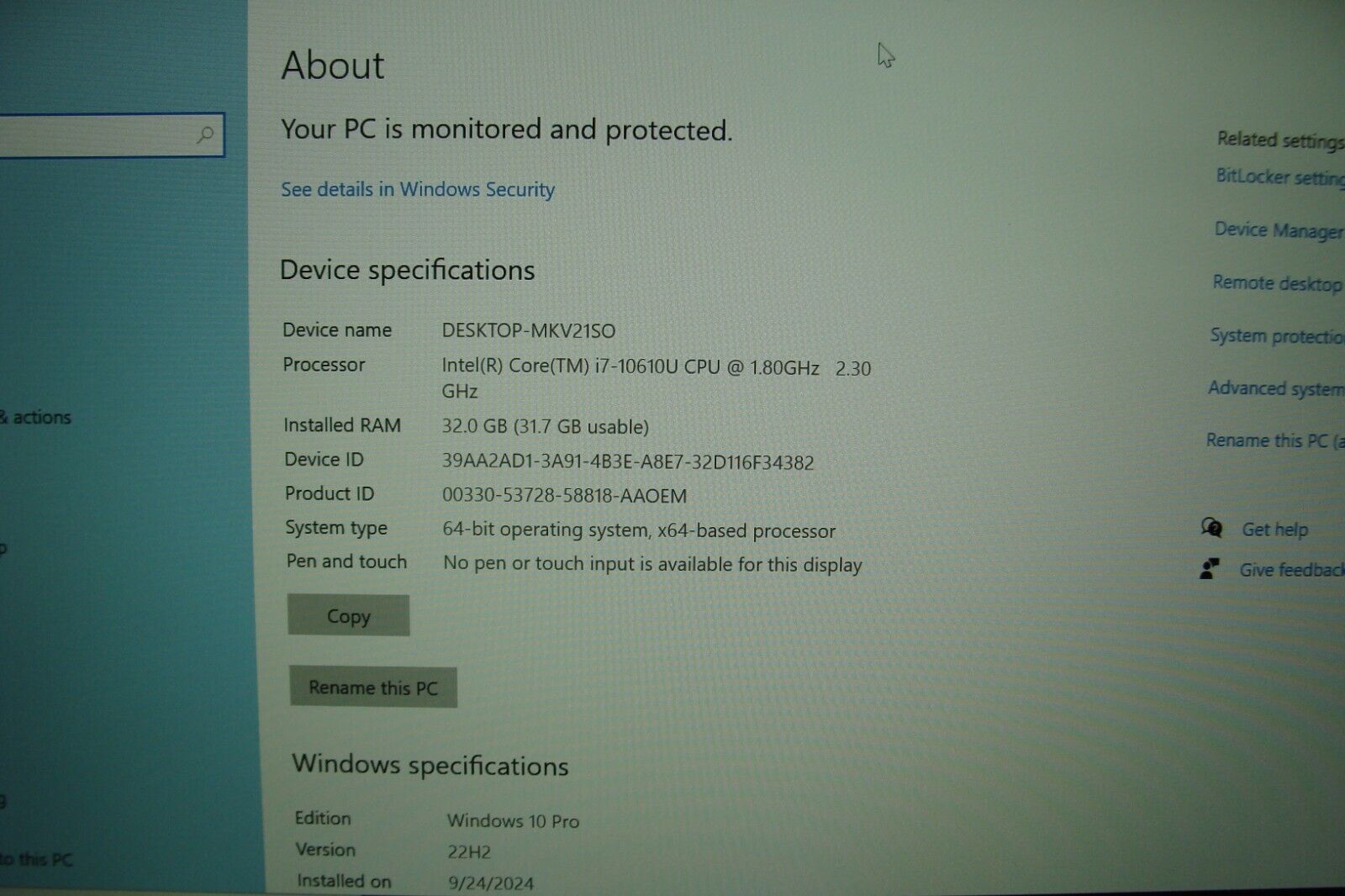This screenshot has width=1345, height=896.
Task: Open System protection link
Action: (x=1277, y=336)
